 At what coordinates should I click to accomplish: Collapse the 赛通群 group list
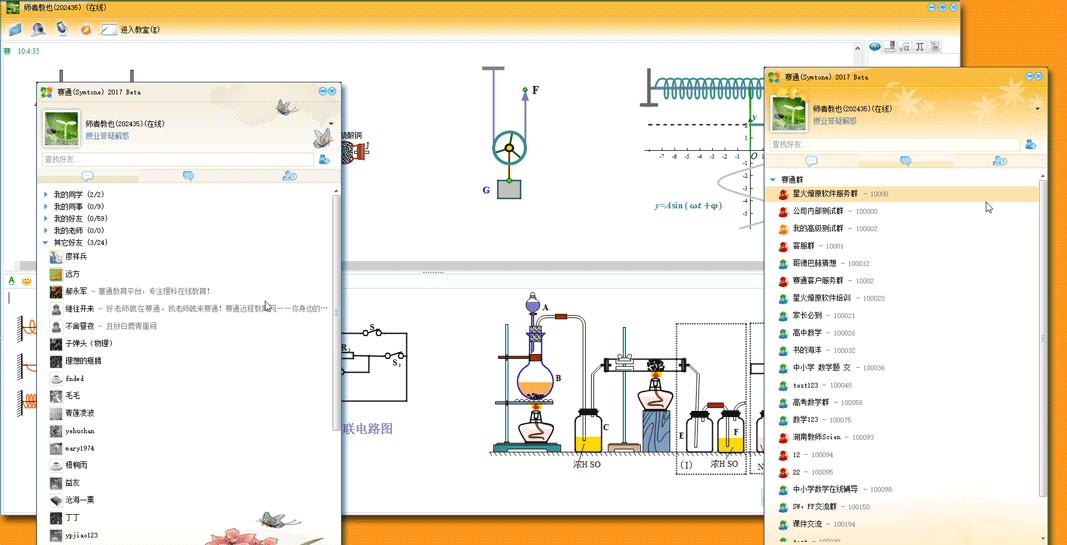[x=773, y=180]
